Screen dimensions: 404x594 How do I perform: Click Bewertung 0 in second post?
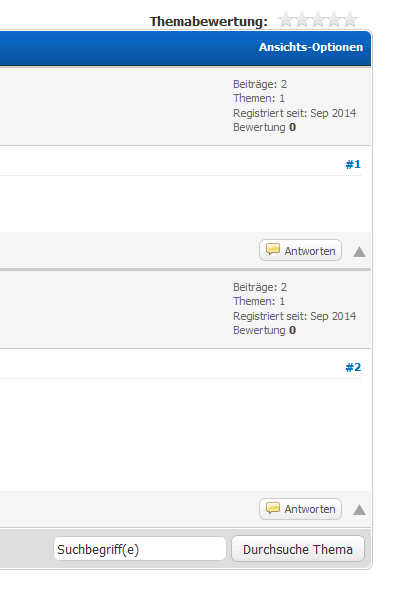click(265, 330)
